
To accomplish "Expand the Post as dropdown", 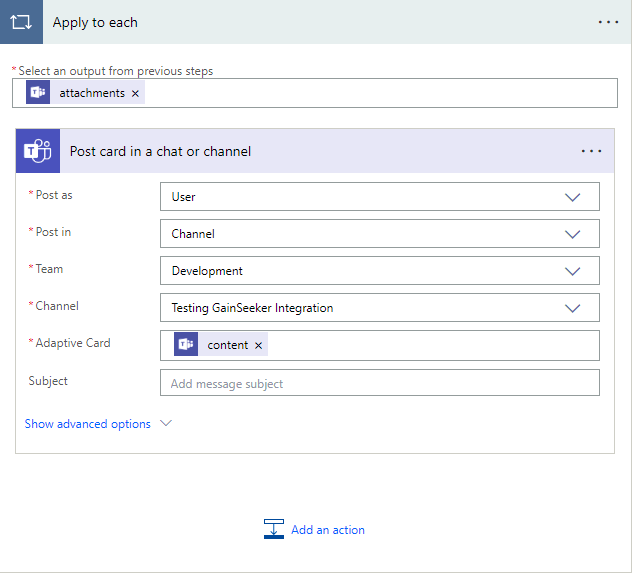I will point(572,197).
